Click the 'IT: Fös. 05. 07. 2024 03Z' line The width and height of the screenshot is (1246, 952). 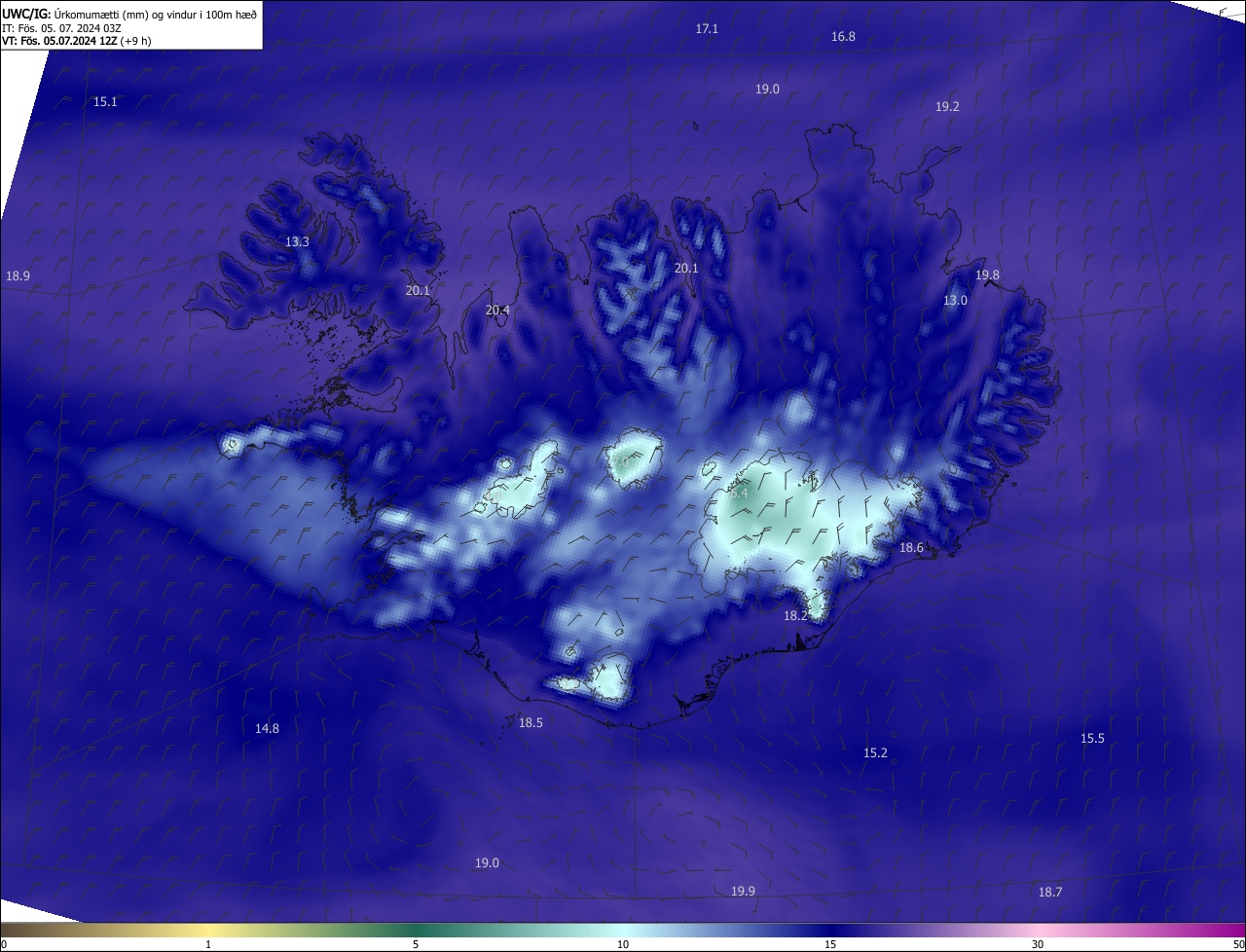(x=61, y=27)
